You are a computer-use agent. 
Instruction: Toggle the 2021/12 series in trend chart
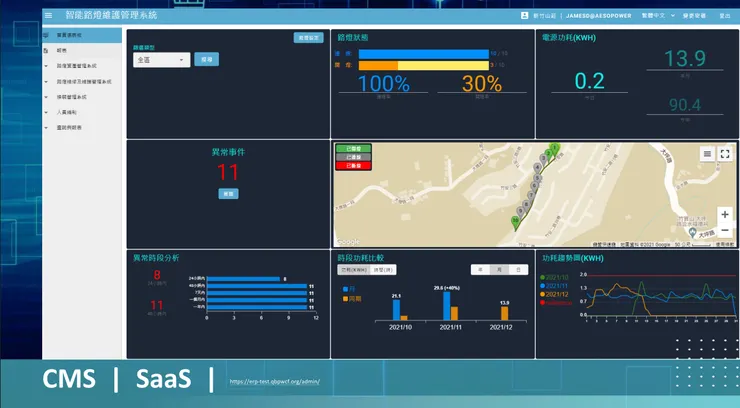[x=555, y=294]
